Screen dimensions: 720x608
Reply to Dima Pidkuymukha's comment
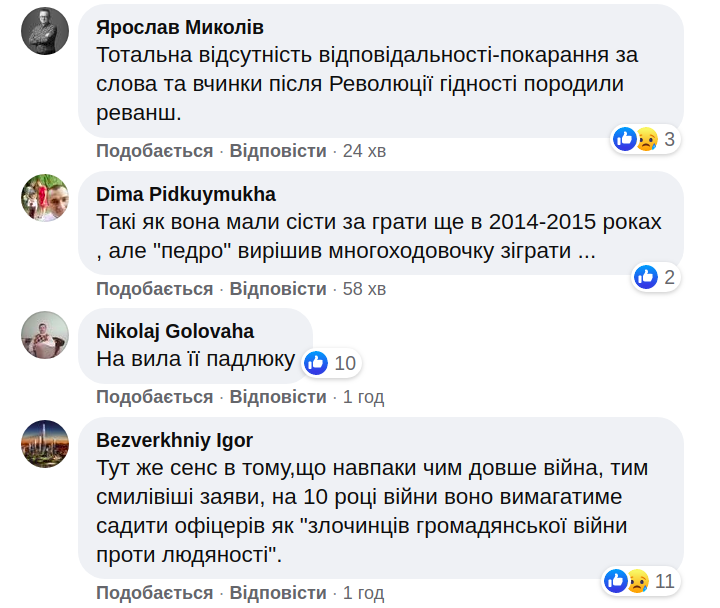pyautogui.click(x=278, y=289)
